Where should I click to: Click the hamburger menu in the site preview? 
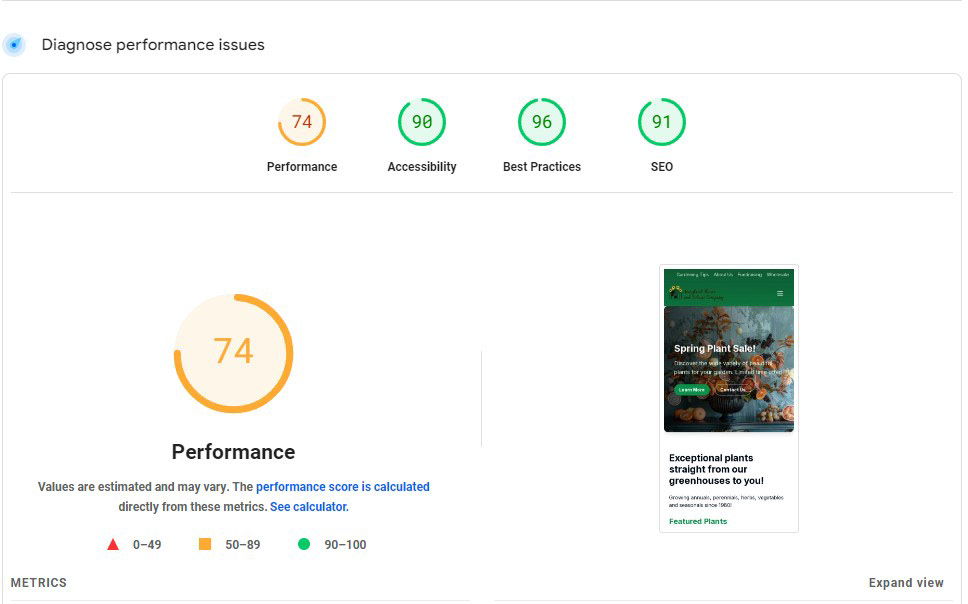pos(780,294)
